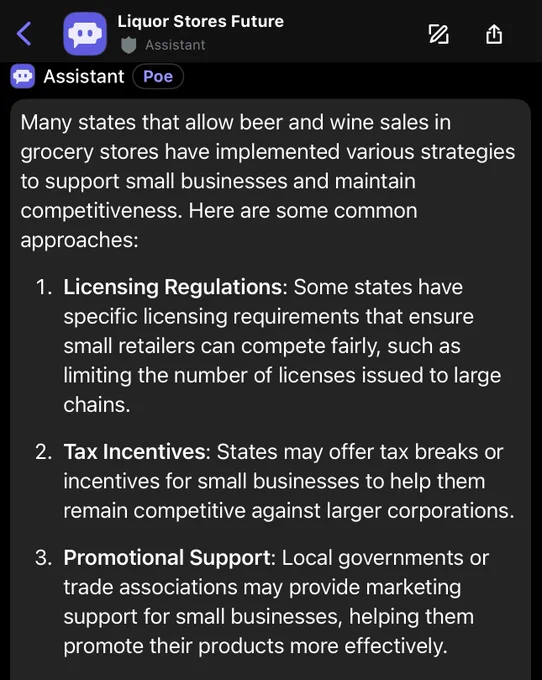
Task: Start a new chat with compose icon
Action: coord(438,34)
